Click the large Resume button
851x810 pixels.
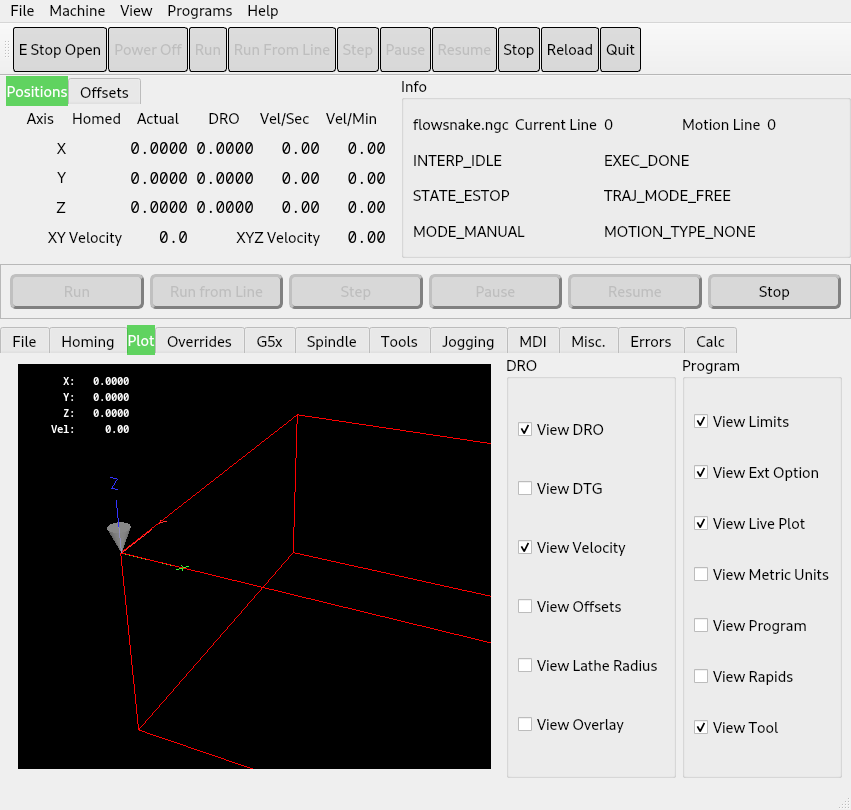[635, 292]
